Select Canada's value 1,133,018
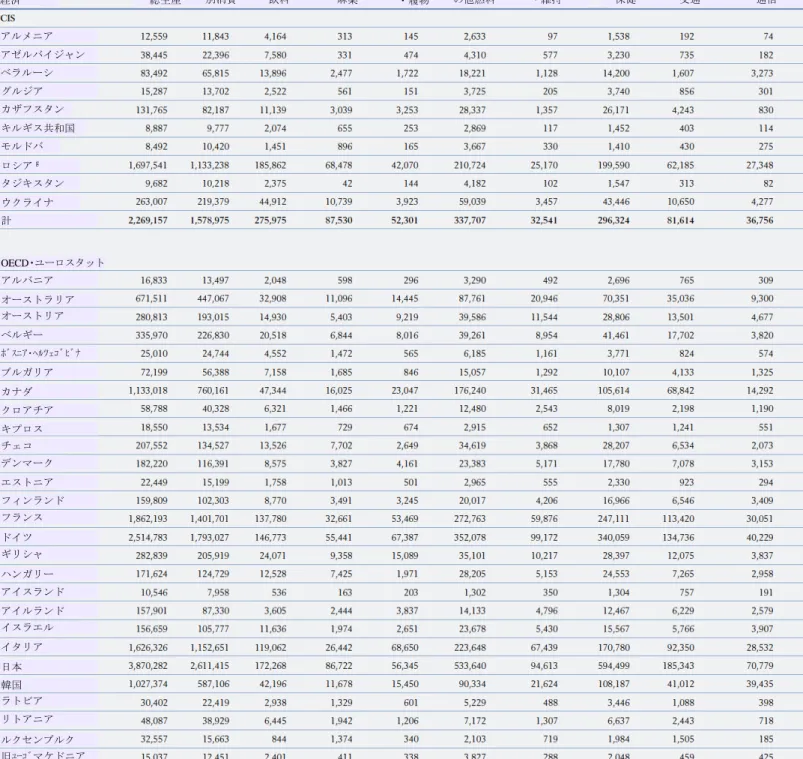This screenshot has height=759, width=803. [x=147, y=391]
